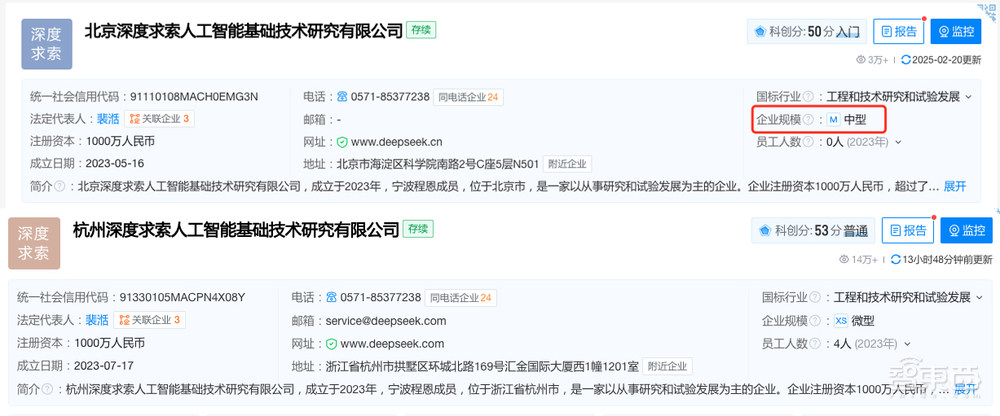
Task: Open website www.deepseek.com
Action: click(x=392, y=344)
